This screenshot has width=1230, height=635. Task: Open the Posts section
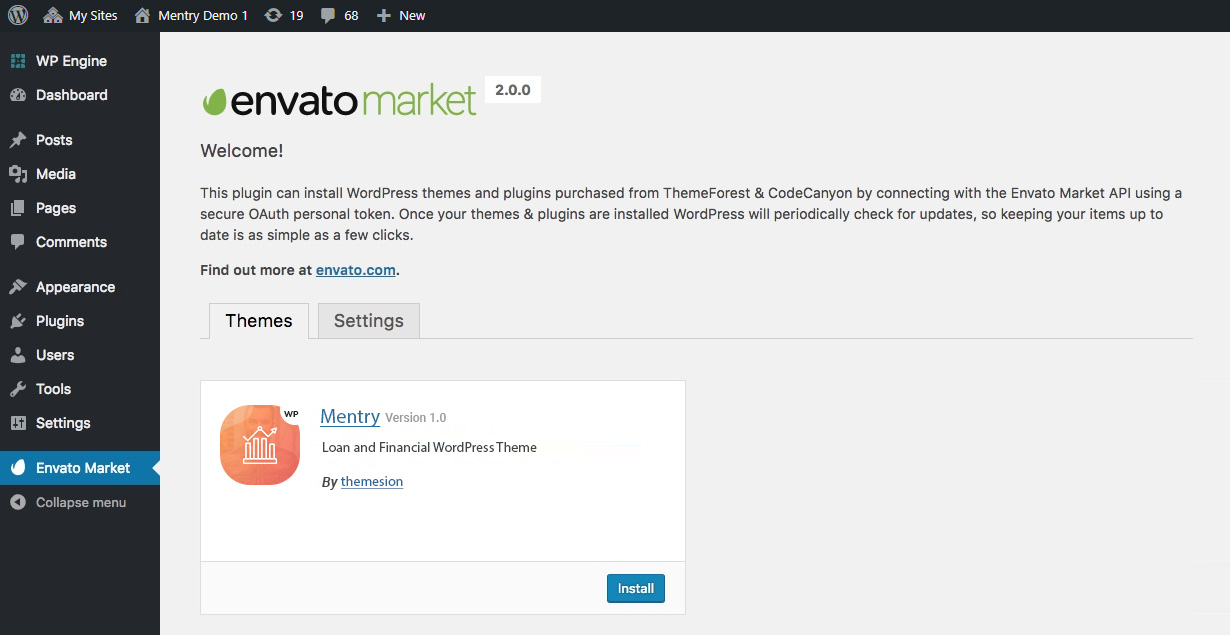point(54,140)
